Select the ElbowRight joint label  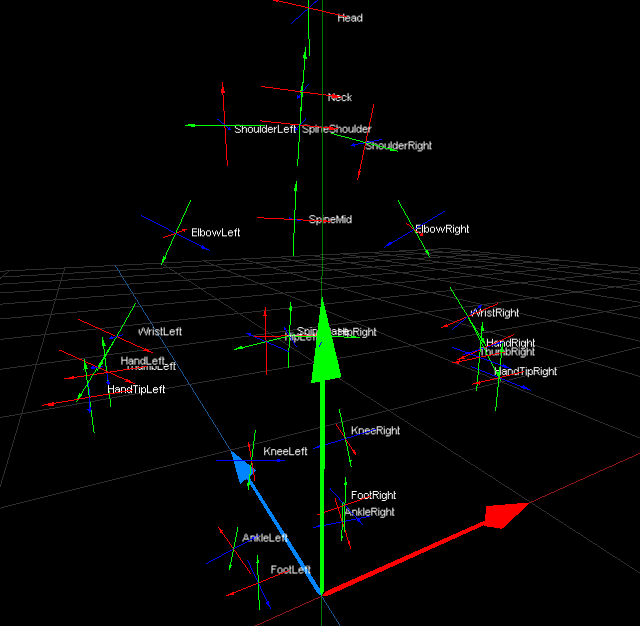click(x=442, y=229)
